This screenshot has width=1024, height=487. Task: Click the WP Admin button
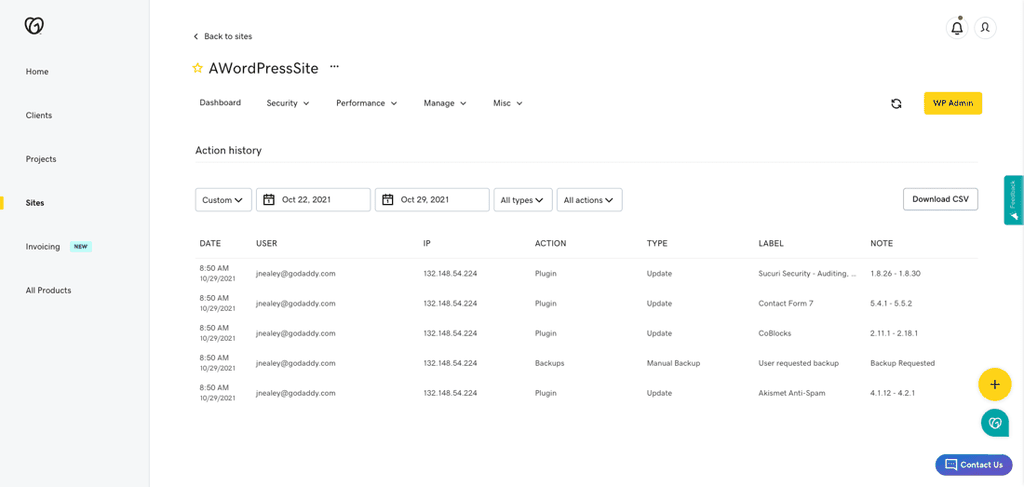952,103
